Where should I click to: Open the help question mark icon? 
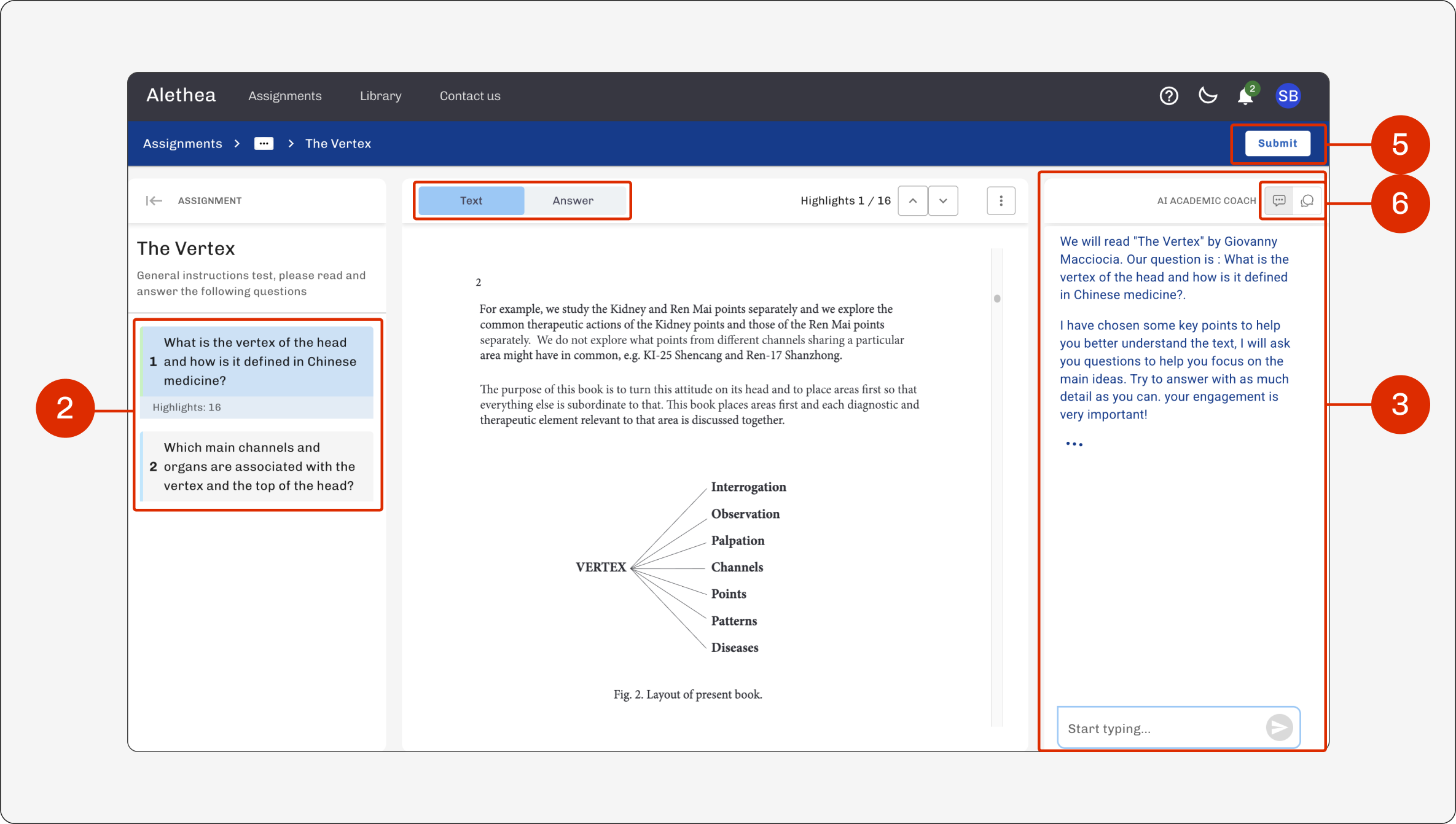1168,96
